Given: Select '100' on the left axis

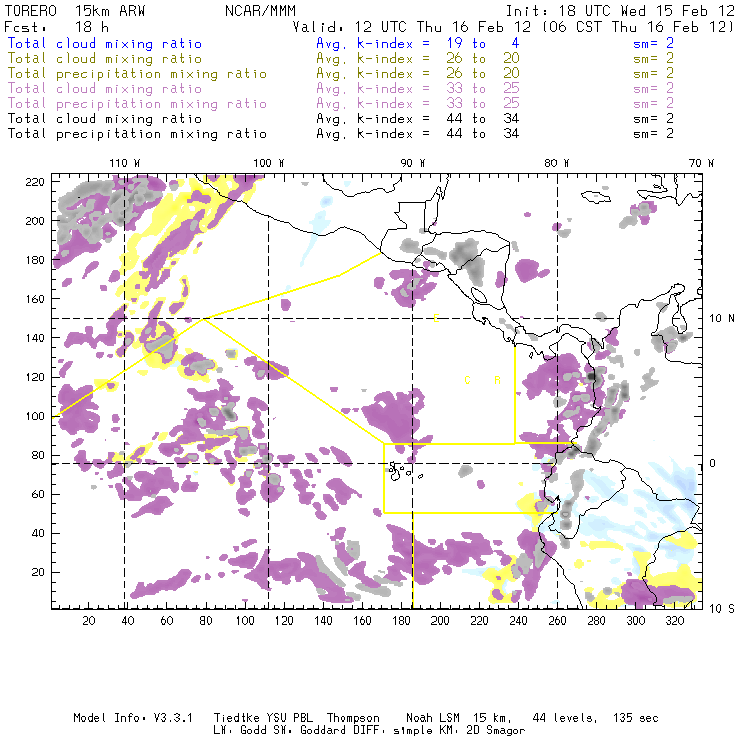Looking at the screenshot, I should coord(35,416).
